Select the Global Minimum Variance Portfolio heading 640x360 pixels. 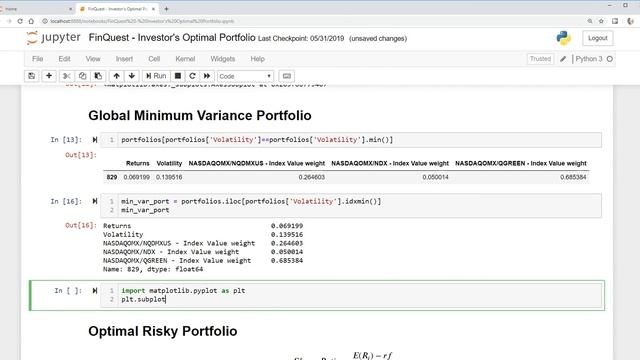(x=200, y=116)
